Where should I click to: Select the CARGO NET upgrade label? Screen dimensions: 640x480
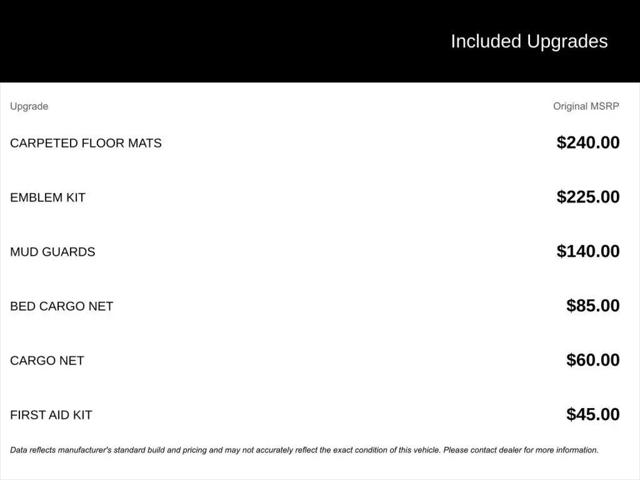pyautogui.click(x=47, y=360)
